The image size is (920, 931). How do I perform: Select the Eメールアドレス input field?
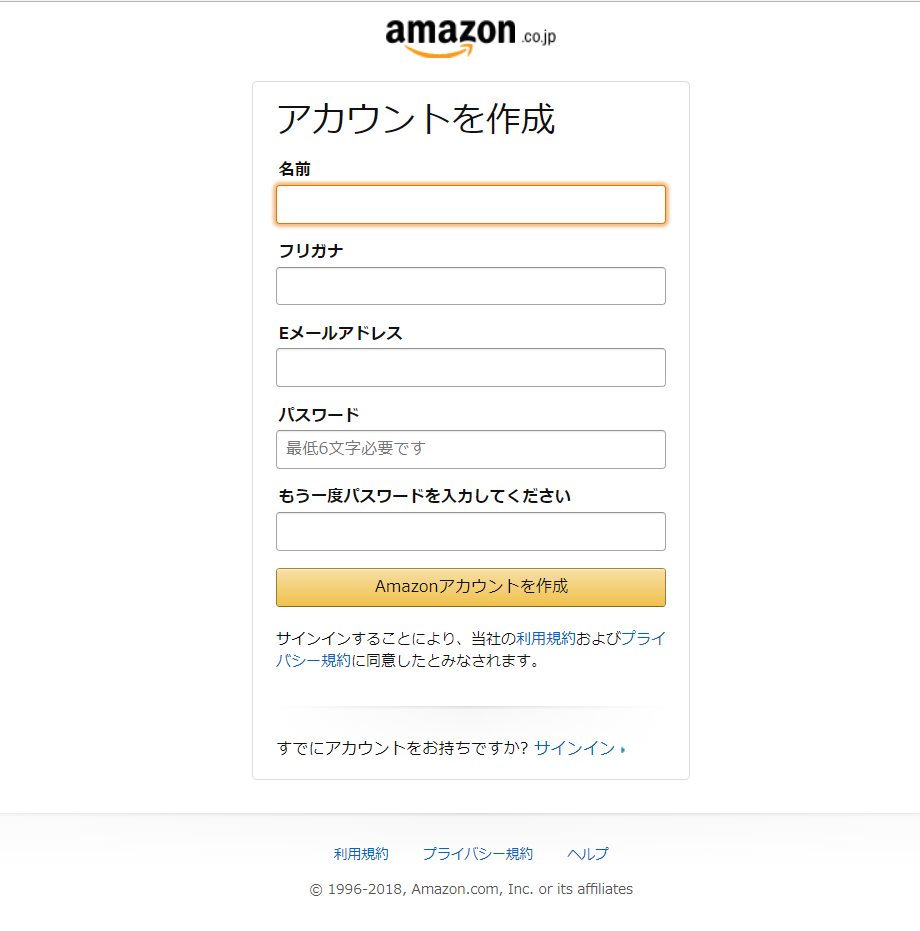[x=470, y=367]
